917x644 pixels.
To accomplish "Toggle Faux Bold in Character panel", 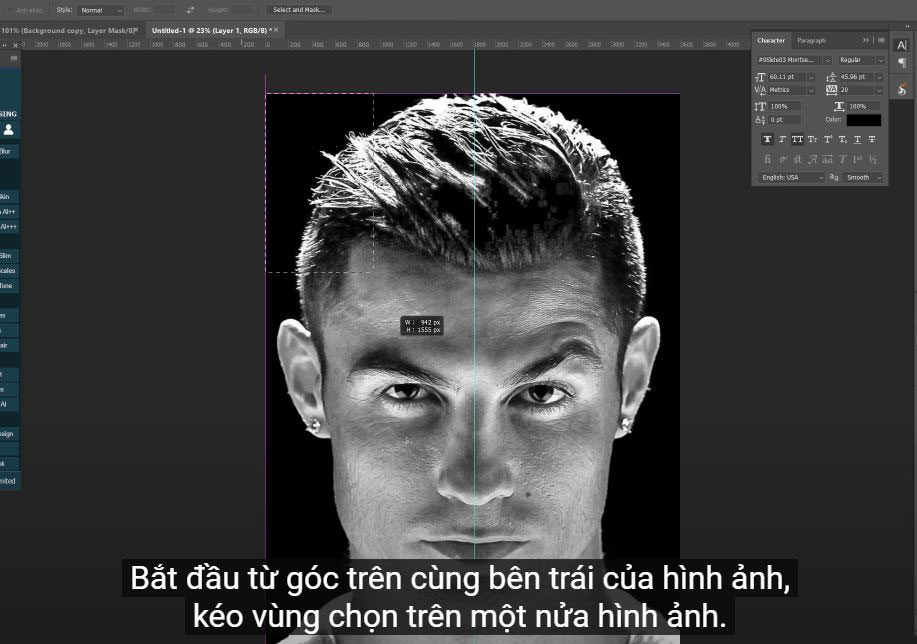I will tap(767, 139).
